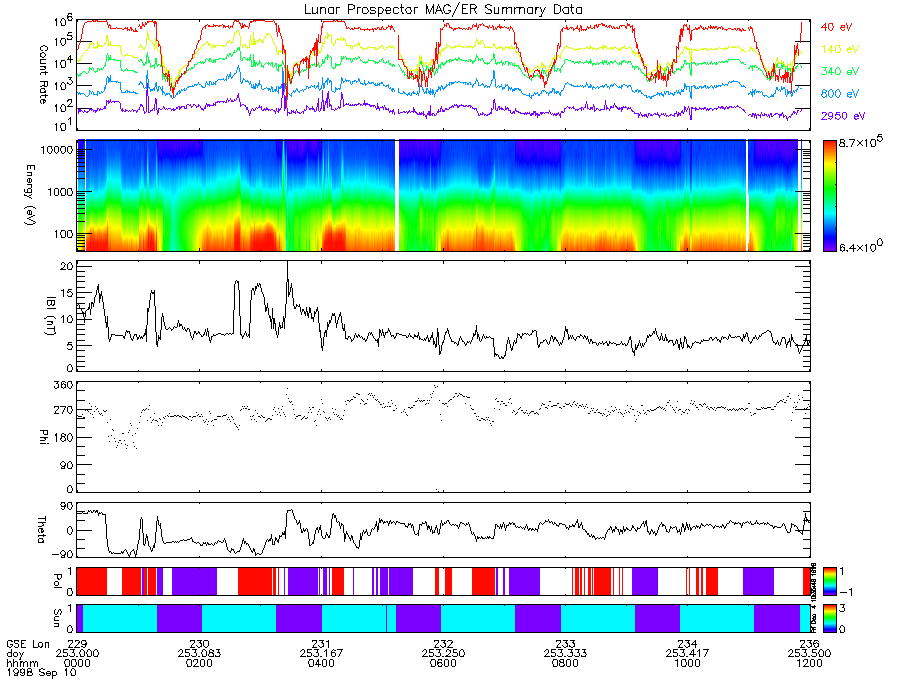Screen dimensions: 900x700
Task: Click the '0600' time tick label
Action: (443, 663)
